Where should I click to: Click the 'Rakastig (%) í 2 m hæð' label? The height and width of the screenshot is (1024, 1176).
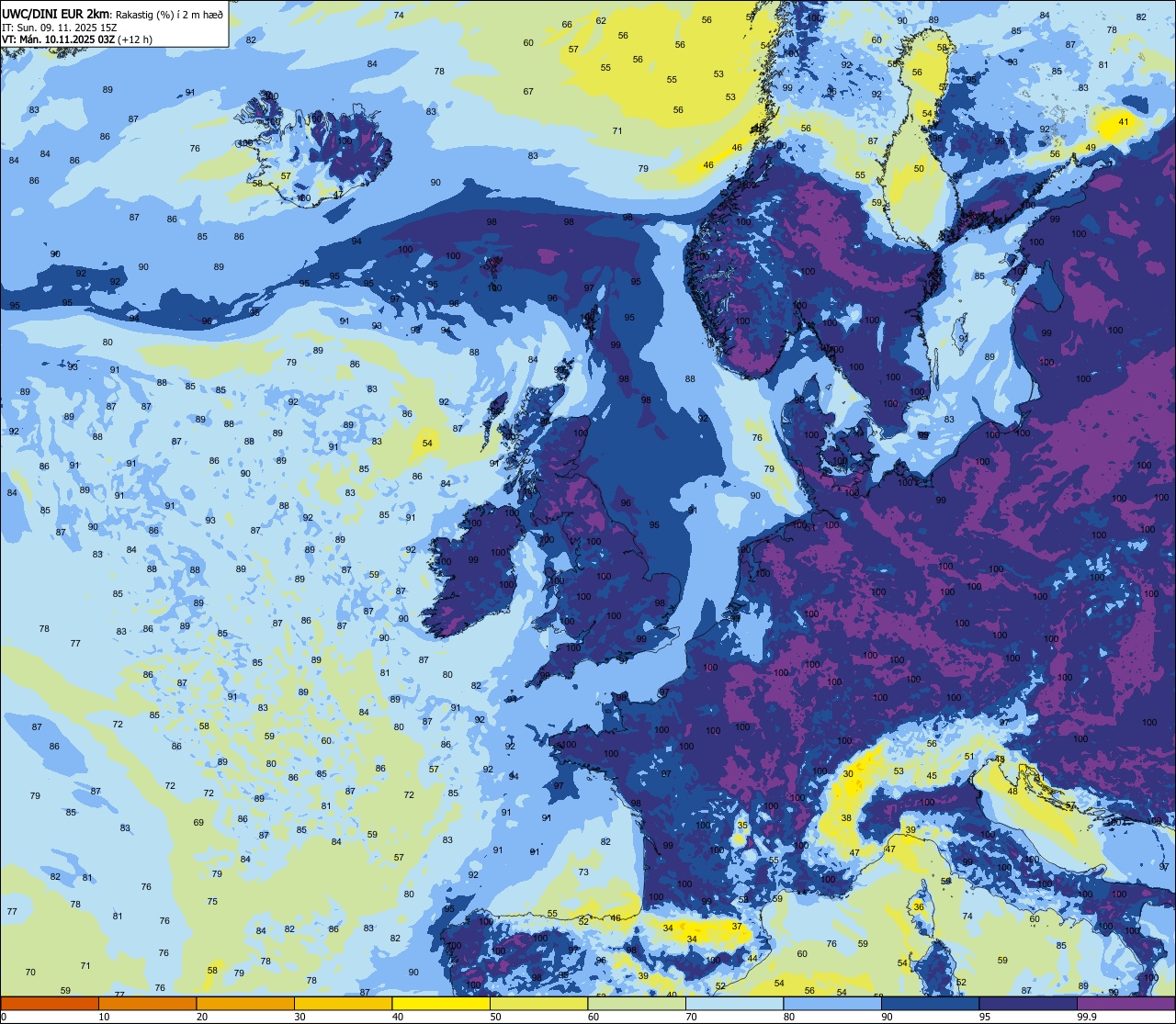169,13
